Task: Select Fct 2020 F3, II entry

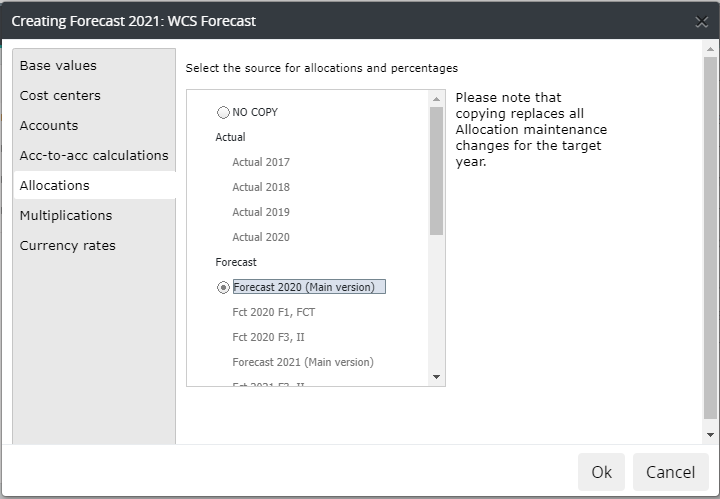Action: pyautogui.click(x=268, y=337)
